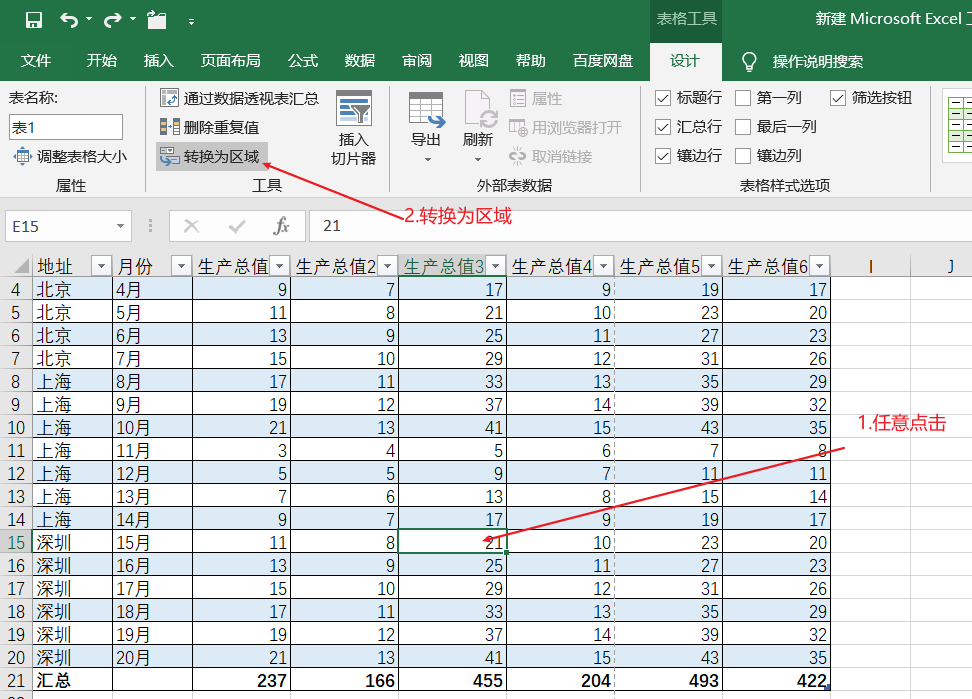Viewport: 972px width, 699px height.
Task: Click the table name field containing 表1
Action: pyautogui.click(x=66, y=127)
